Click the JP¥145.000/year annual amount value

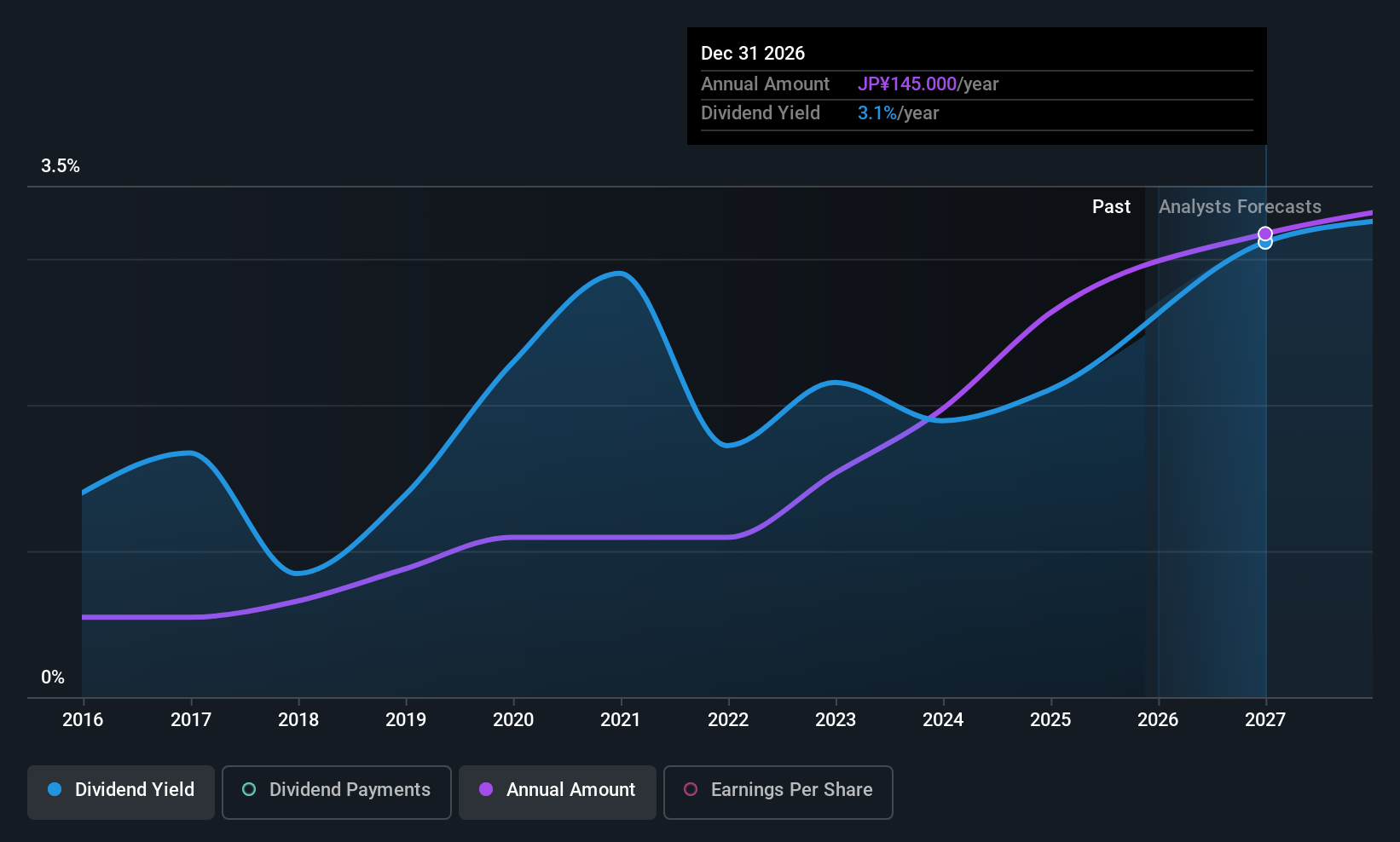pos(928,84)
